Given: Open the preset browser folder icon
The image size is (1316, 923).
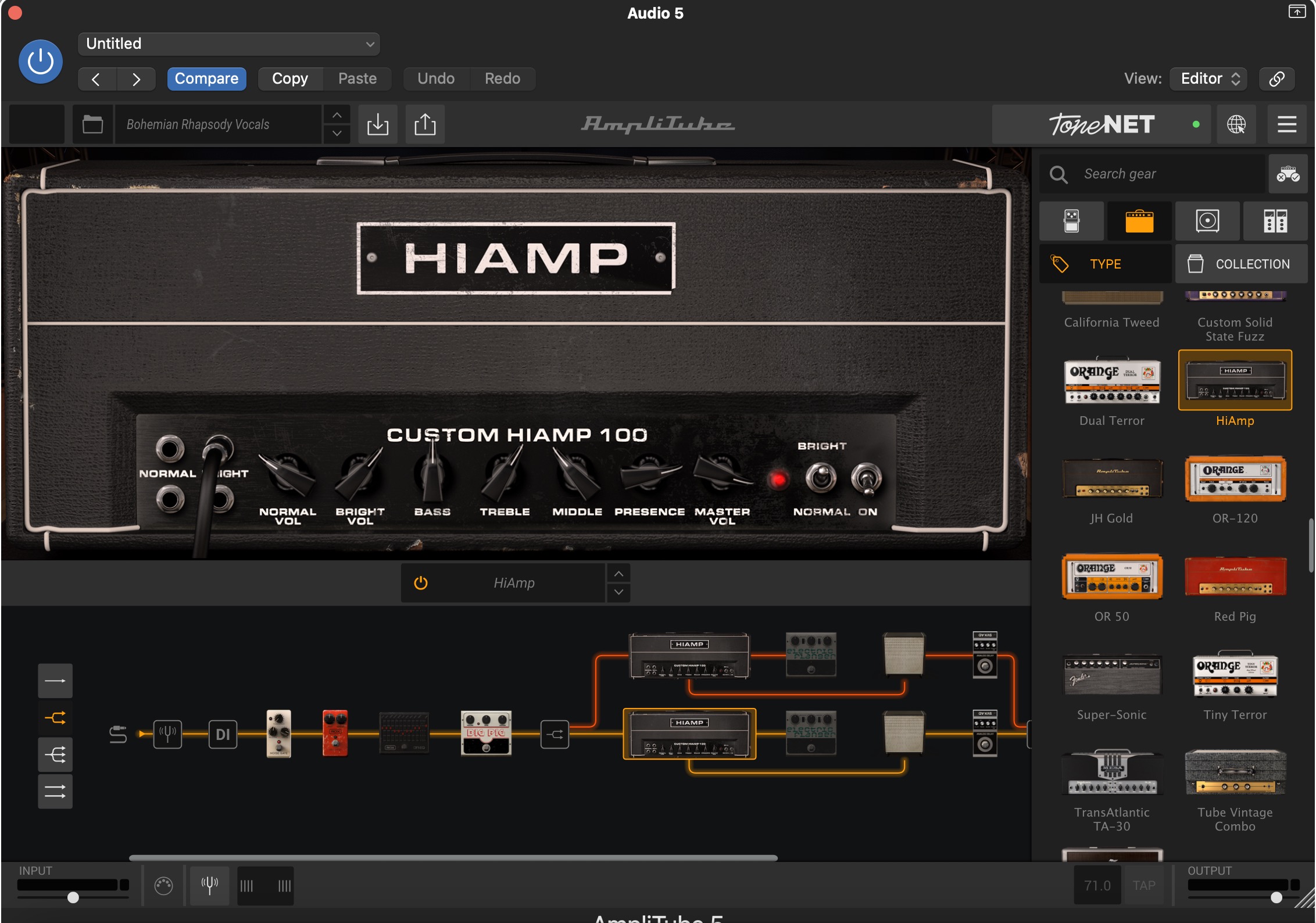Looking at the screenshot, I should (x=92, y=124).
